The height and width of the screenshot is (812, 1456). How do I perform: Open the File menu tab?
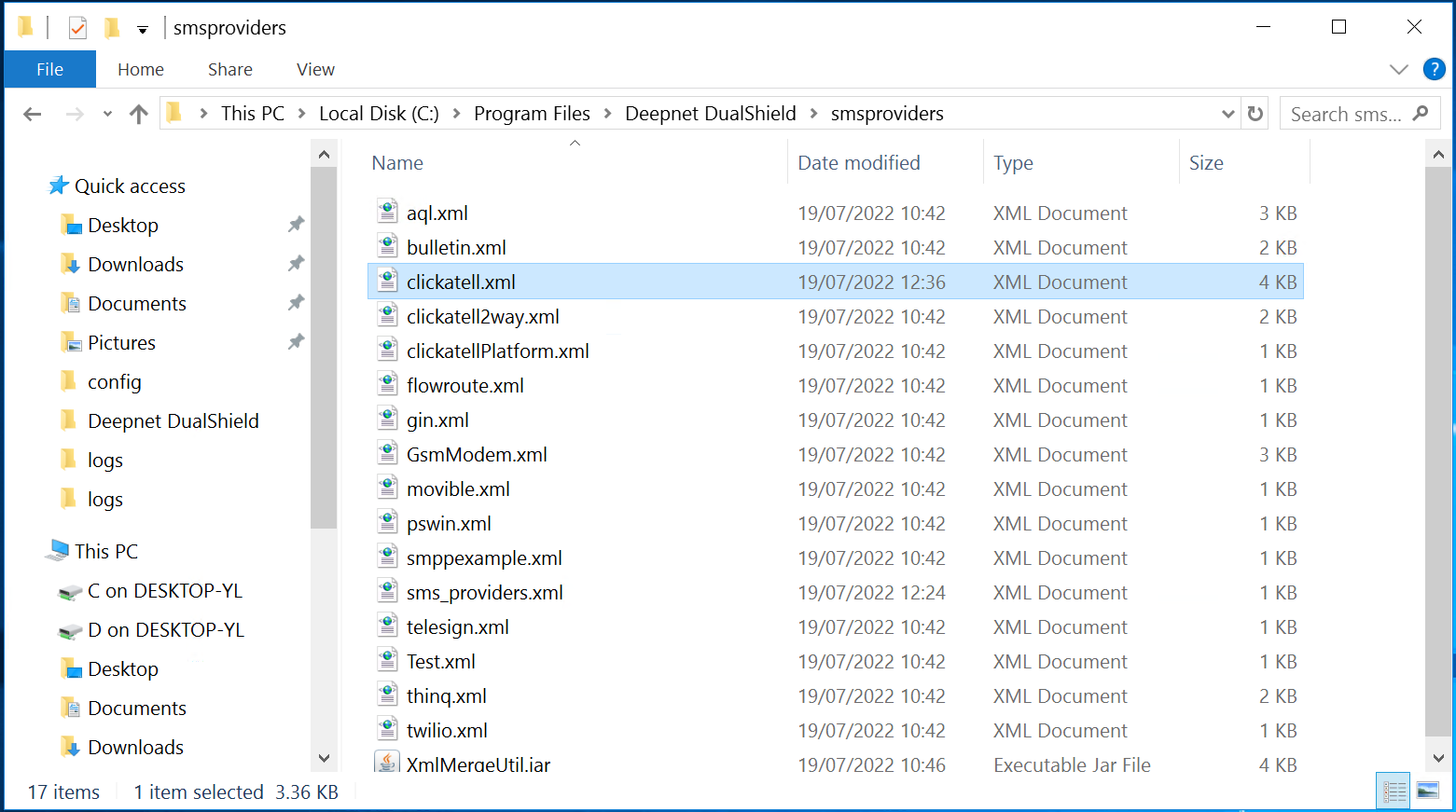point(49,69)
